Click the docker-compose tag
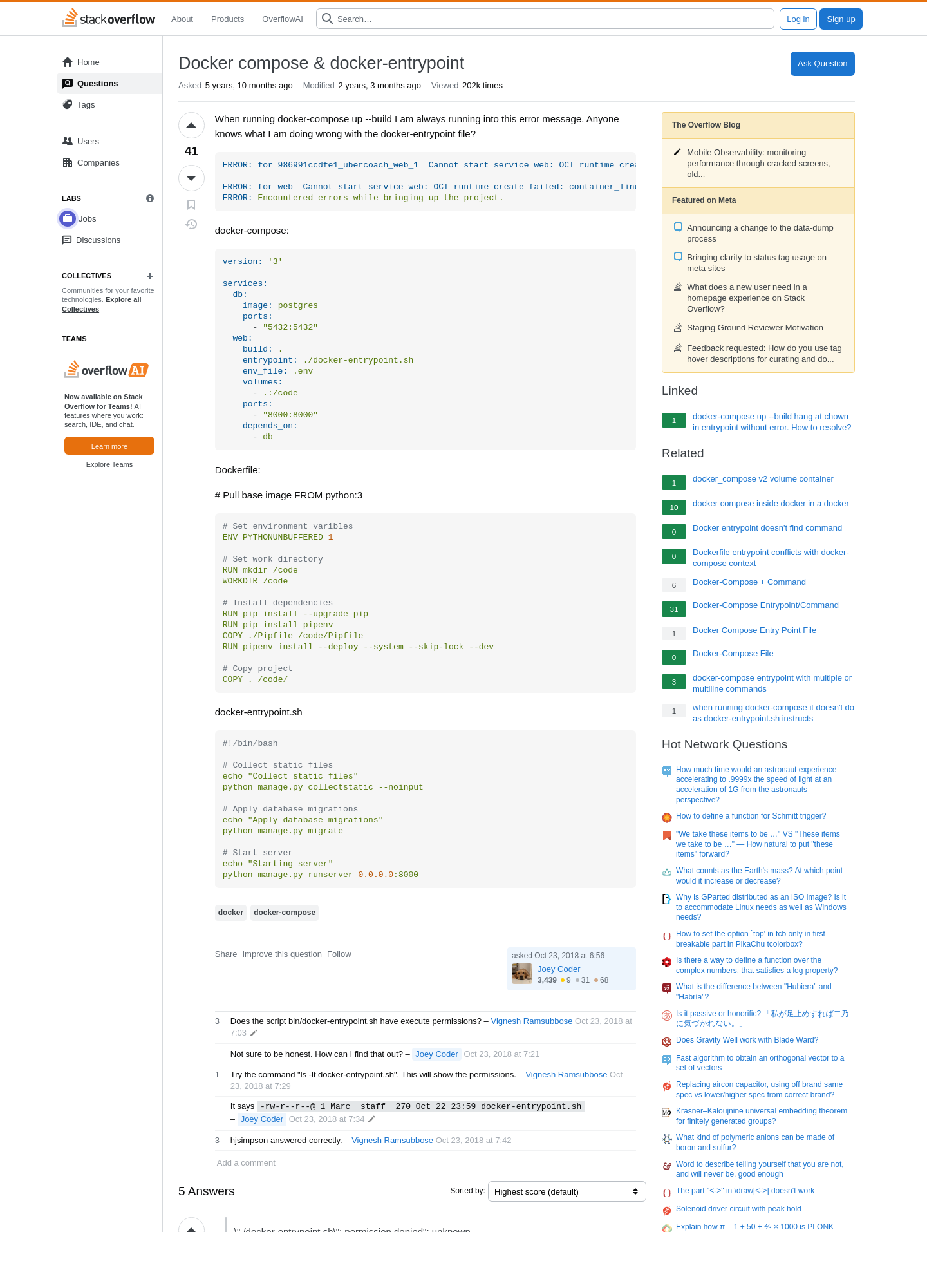 (285, 913)
